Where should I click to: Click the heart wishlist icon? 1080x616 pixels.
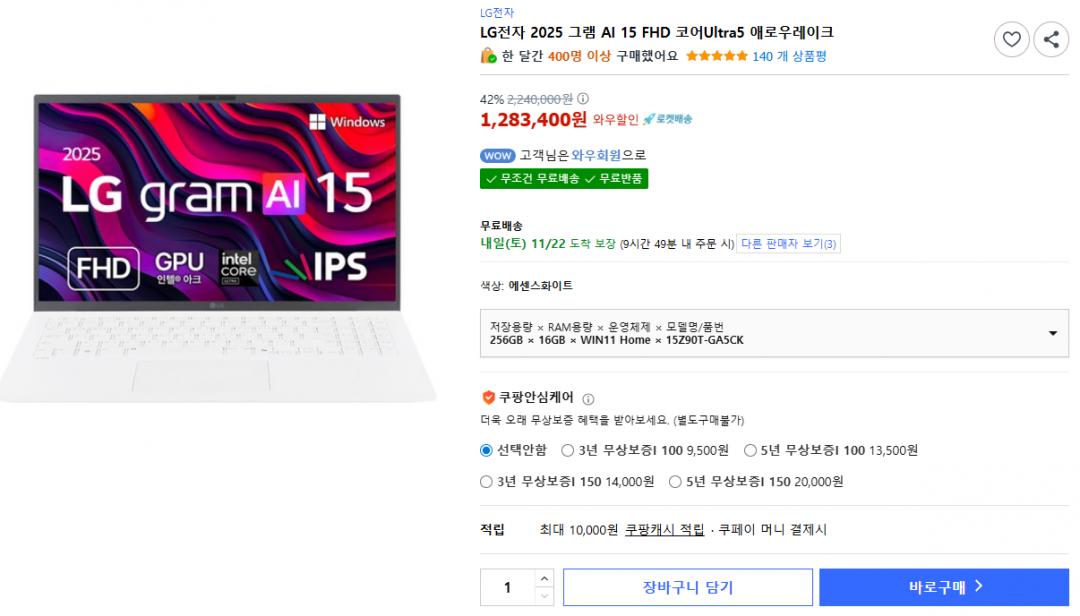[x=1011, y=40]
